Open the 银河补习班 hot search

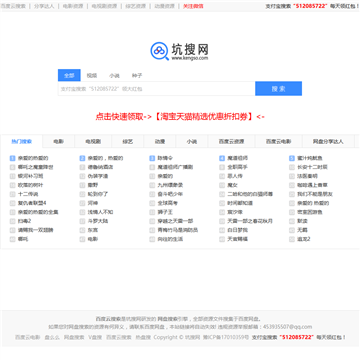(x=30, y=176)
